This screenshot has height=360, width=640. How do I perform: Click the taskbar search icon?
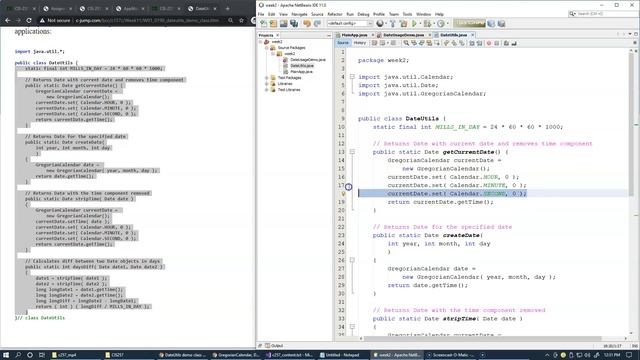(x=18, y=355)
